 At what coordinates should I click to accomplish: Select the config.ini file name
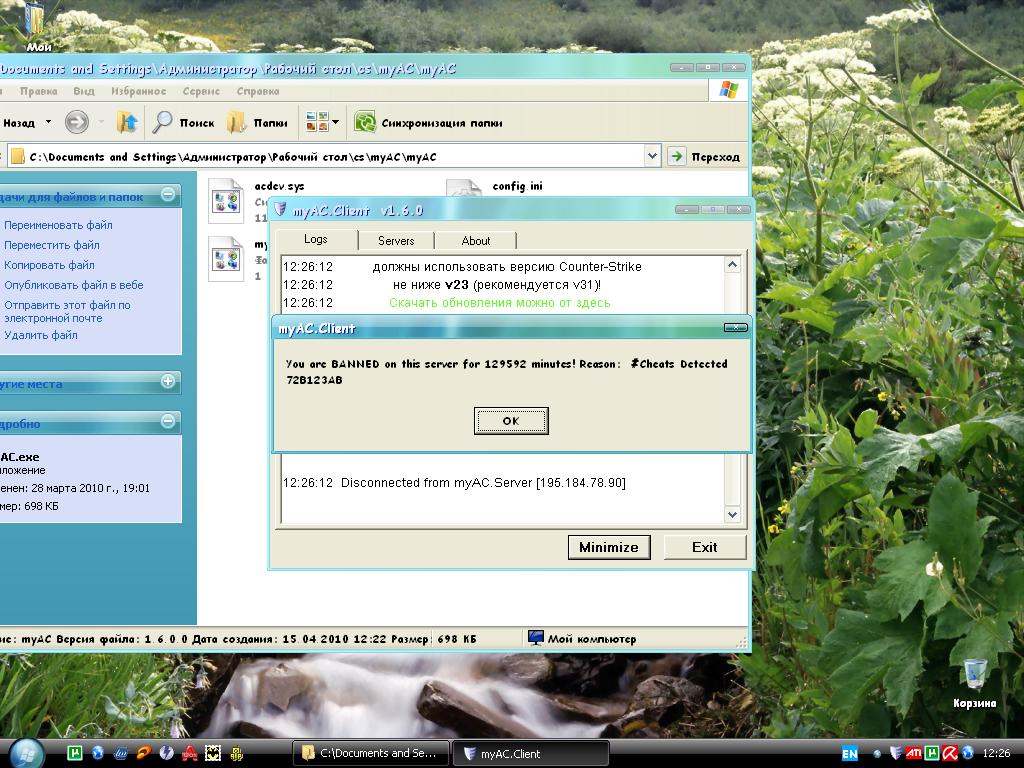coord(517,186)
